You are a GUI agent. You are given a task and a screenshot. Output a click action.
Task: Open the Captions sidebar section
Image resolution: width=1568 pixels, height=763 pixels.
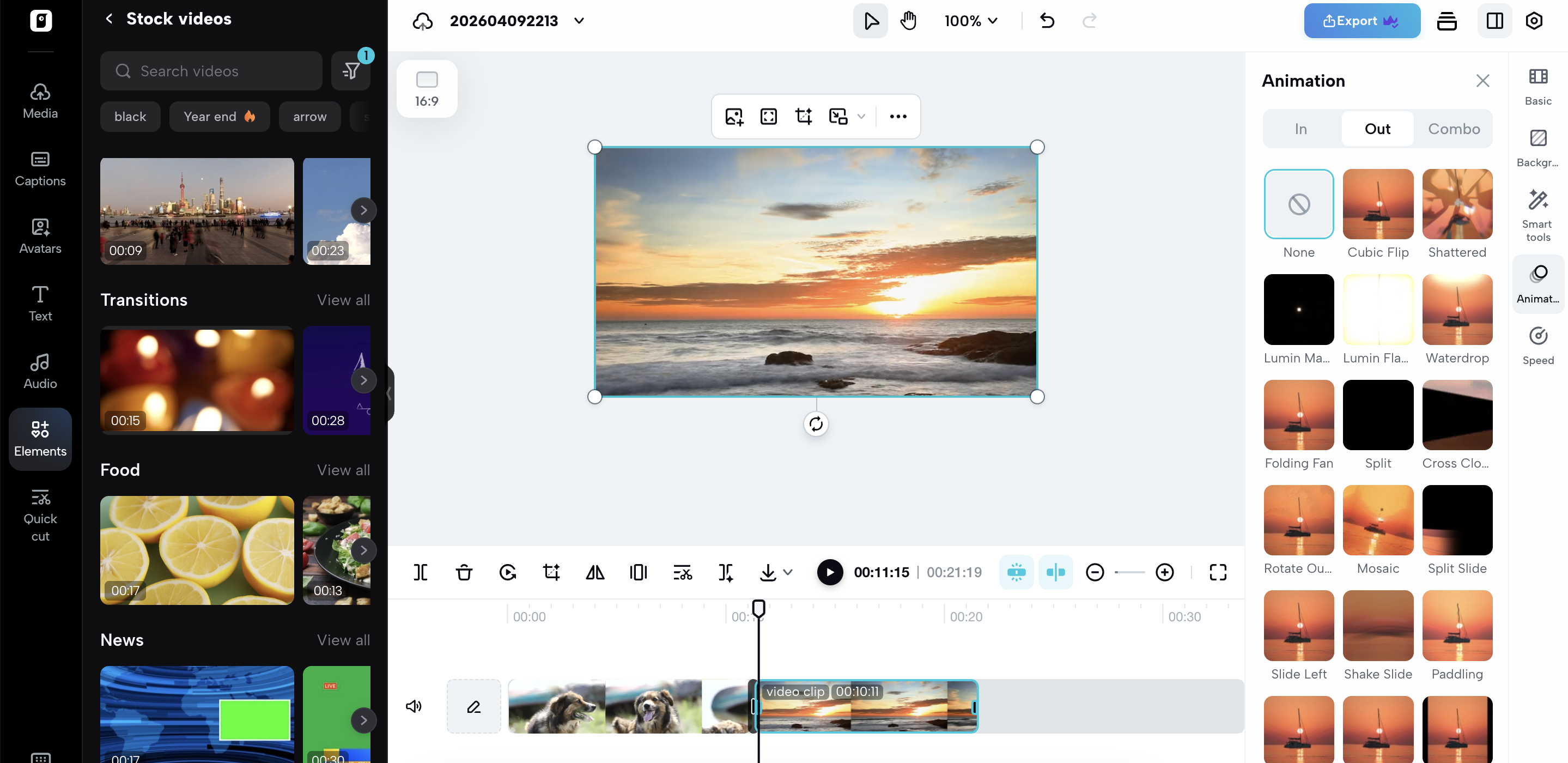[40, 168]
